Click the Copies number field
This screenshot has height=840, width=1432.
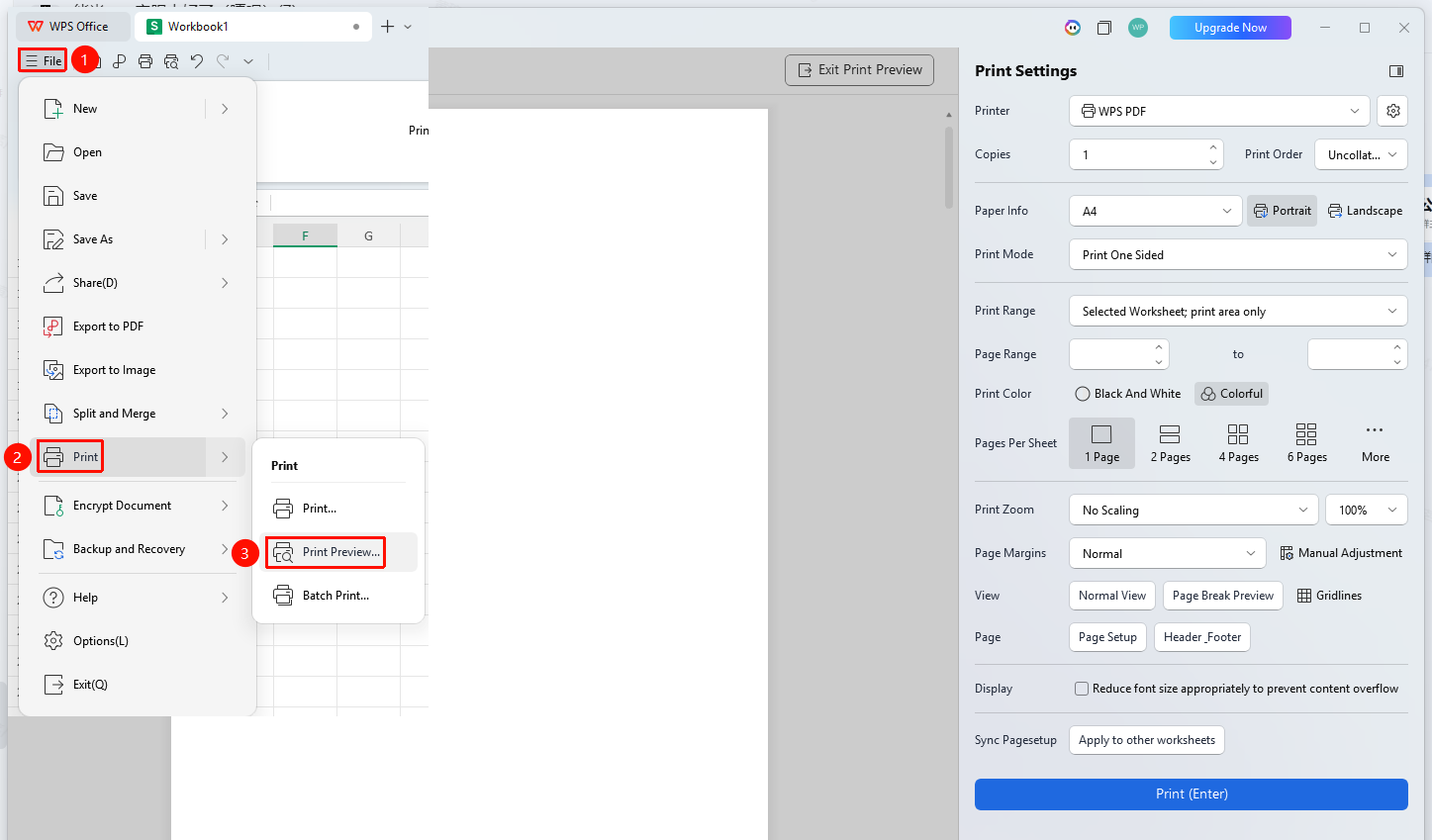pos(1146,154)
